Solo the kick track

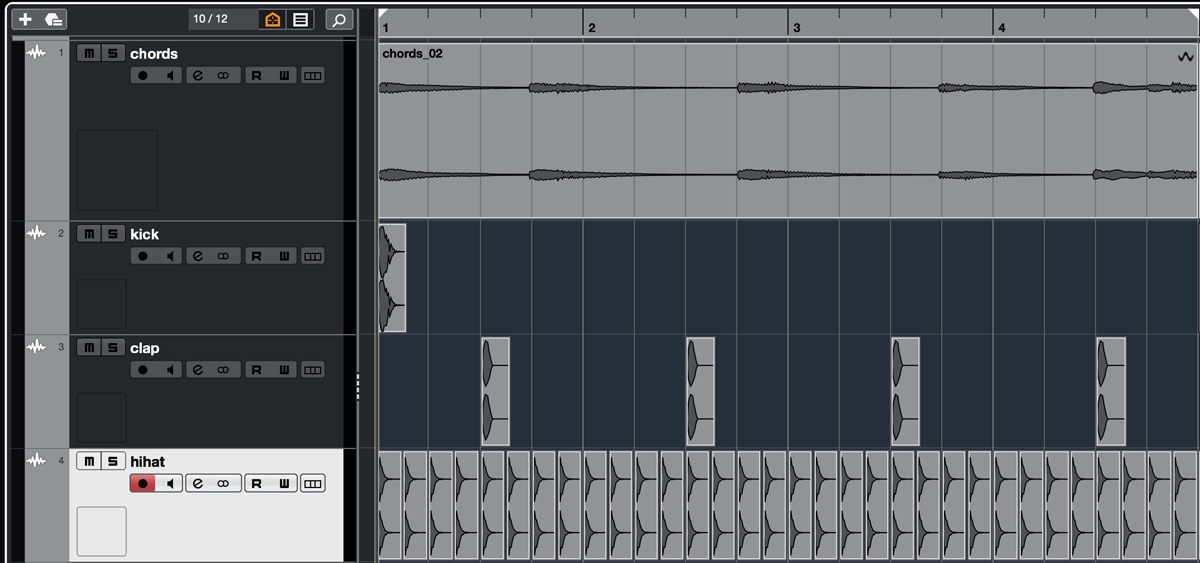pyautogui.click(x=112, y=234)
